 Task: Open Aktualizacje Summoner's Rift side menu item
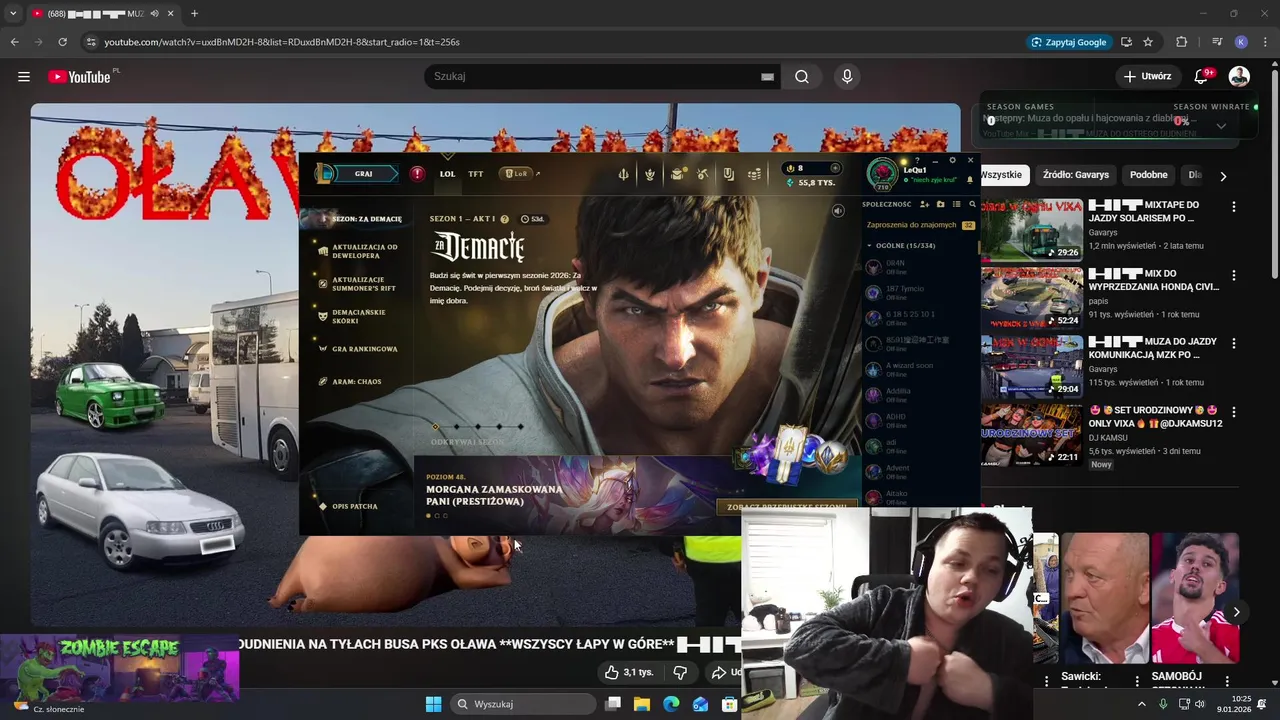(x=358, y=284)
